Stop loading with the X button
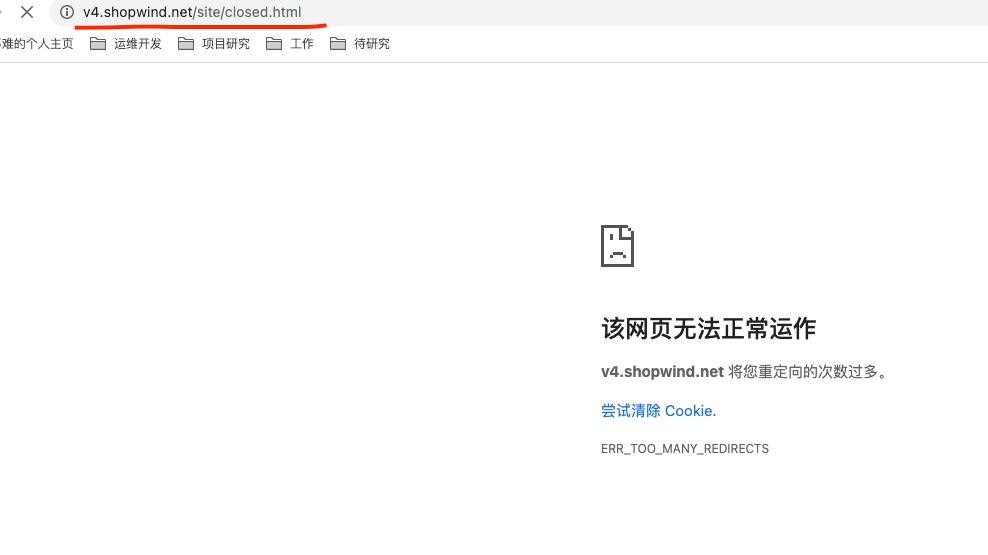Screen dimensions: 988x555 click(26, 12)
